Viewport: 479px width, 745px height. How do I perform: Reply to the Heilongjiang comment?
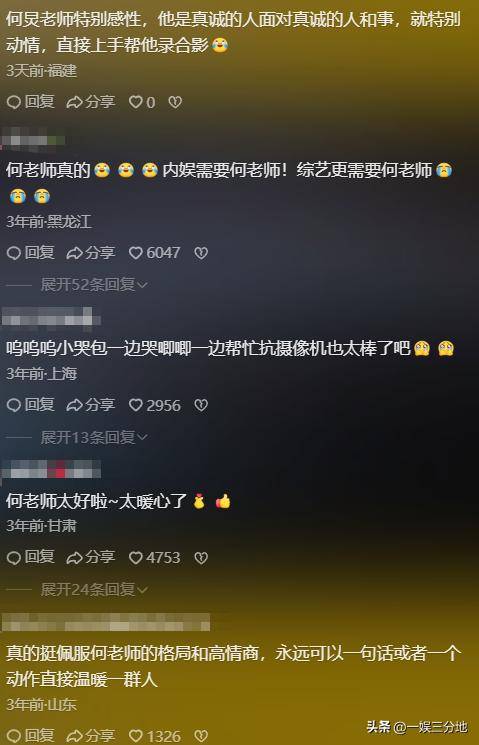click(x=30, y=253)
